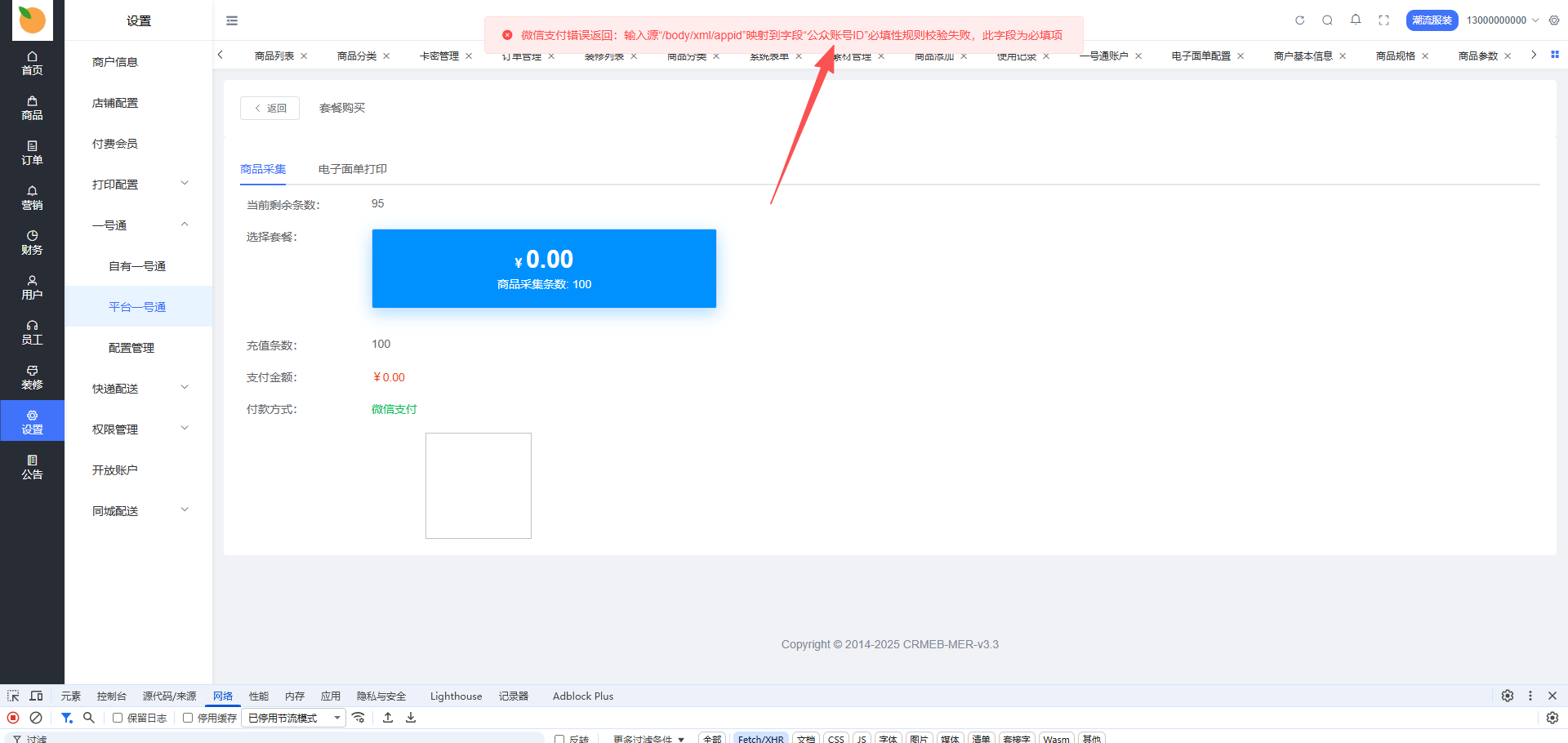
Task: Open the search icon in header
Action: click(1327, 20)
